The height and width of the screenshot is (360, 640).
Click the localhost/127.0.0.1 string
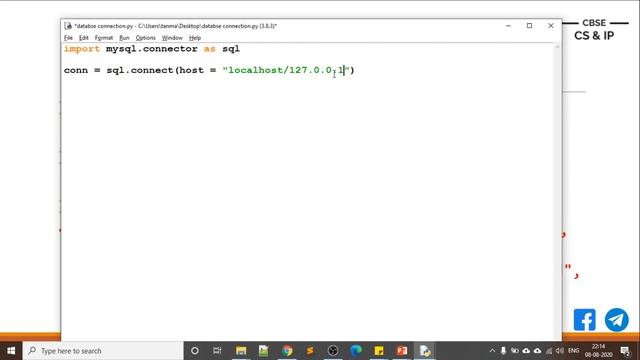286,70
